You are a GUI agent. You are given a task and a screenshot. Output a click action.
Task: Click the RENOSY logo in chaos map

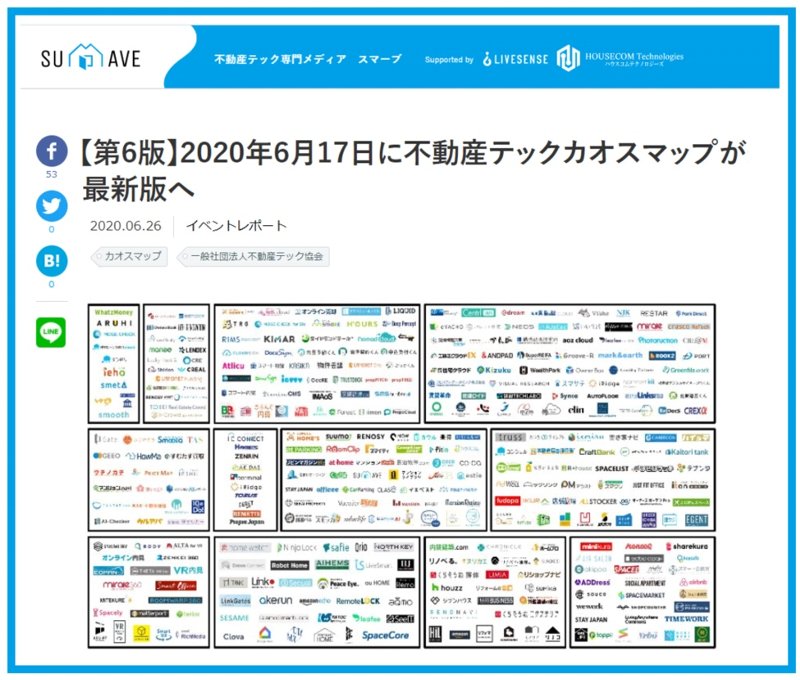click(x=370, y=437)
